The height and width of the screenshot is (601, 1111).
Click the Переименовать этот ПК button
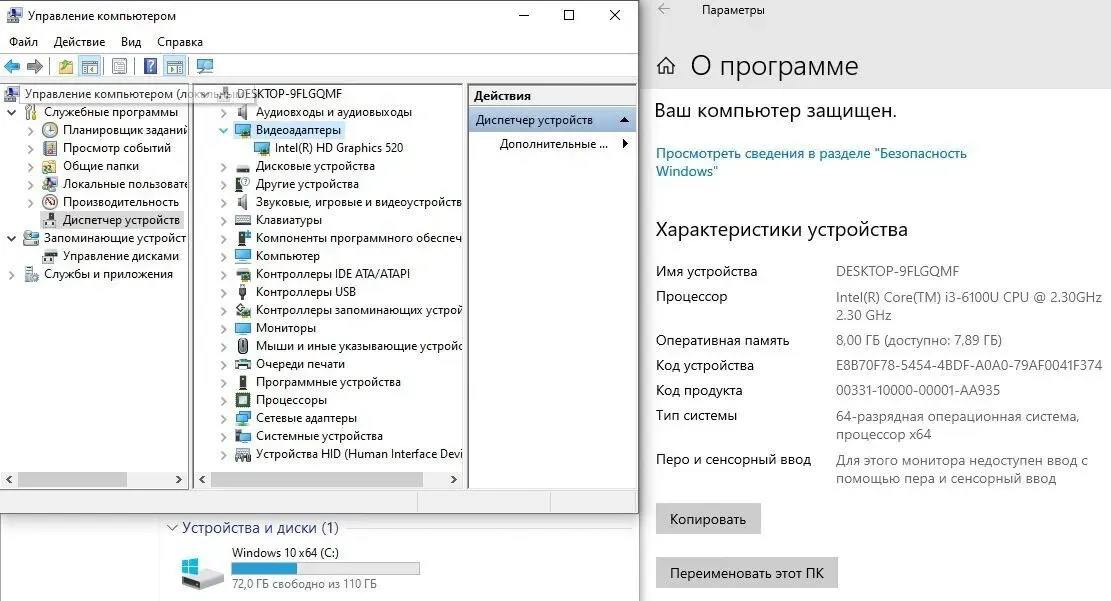click(x=746, y=574)
